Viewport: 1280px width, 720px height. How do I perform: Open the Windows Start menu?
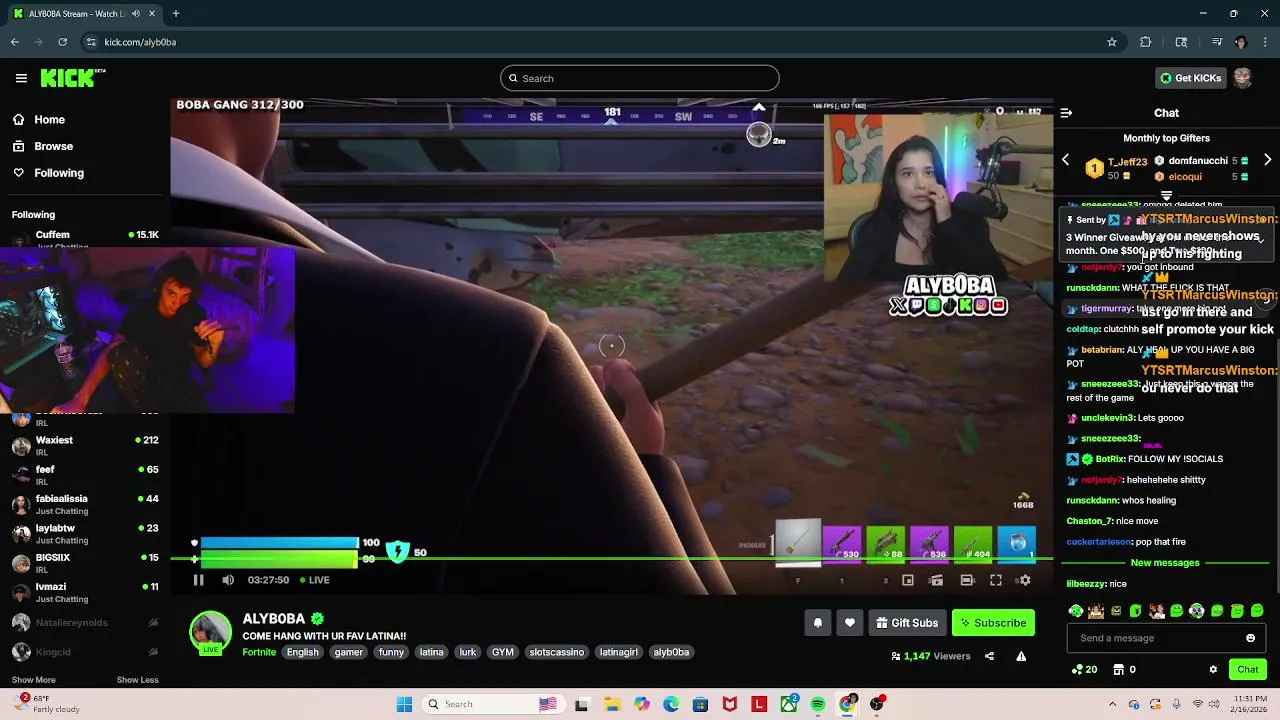[404, 704]
